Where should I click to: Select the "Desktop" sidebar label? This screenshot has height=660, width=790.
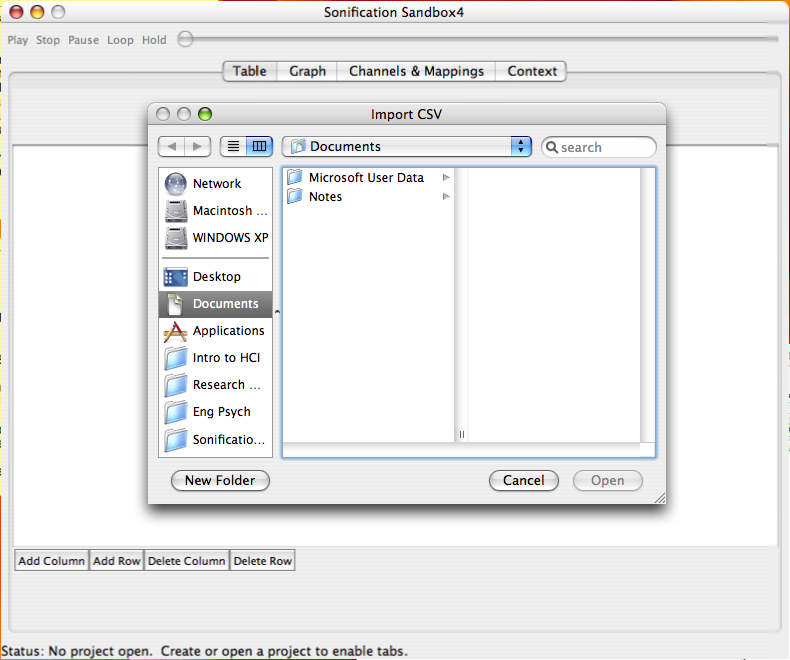[217, 277]
